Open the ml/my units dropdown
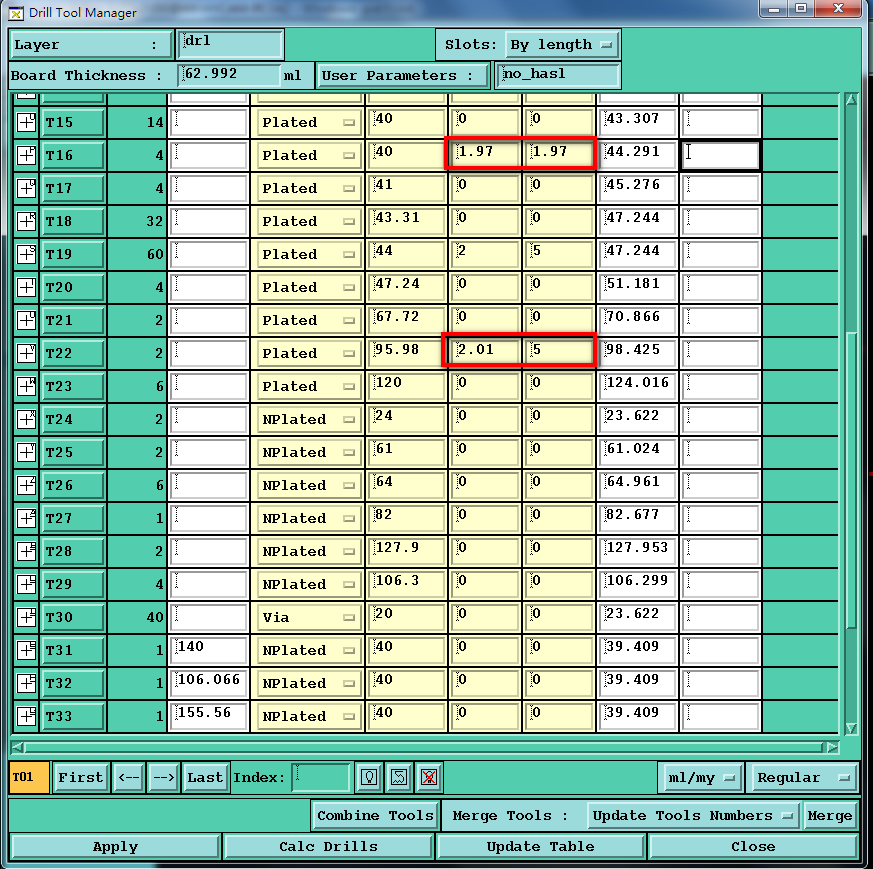The height and width of the screenshot is (869, 873). point(700,778)
